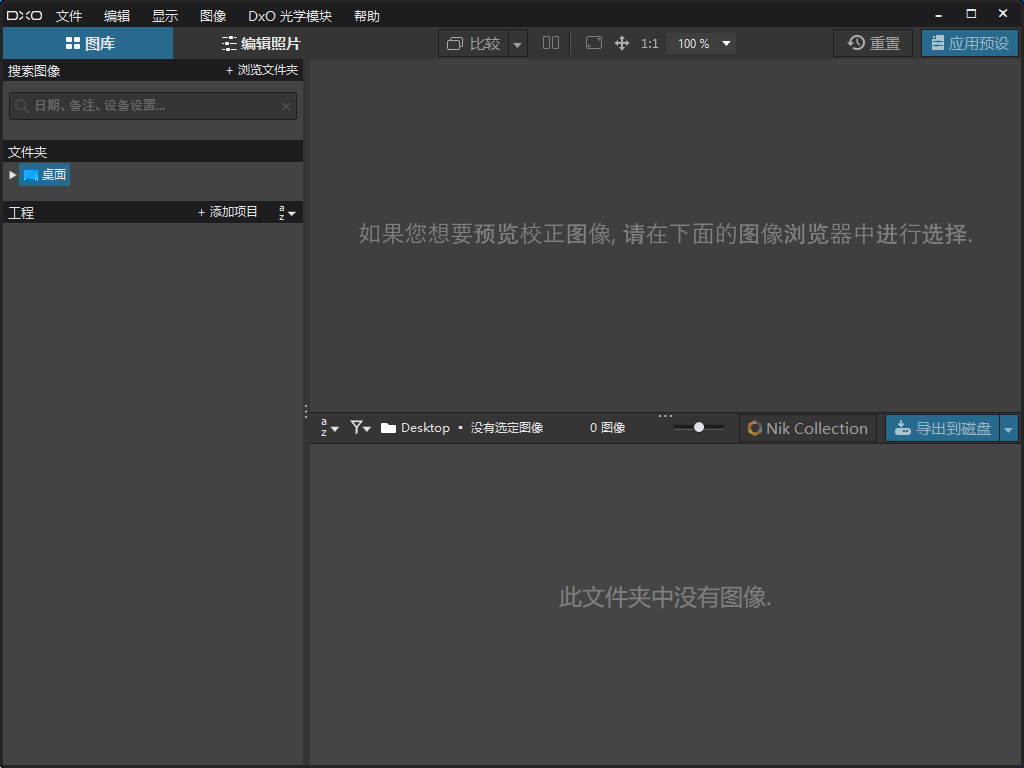Open the 图像 menu
This screenshot has height=768, width=1024.
coord(213,16)
